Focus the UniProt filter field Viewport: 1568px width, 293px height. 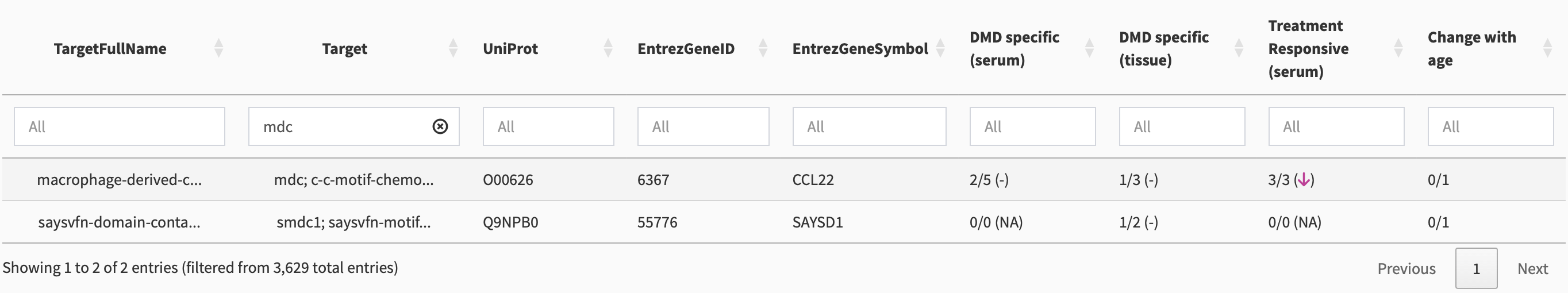click(x=548, y=126)
